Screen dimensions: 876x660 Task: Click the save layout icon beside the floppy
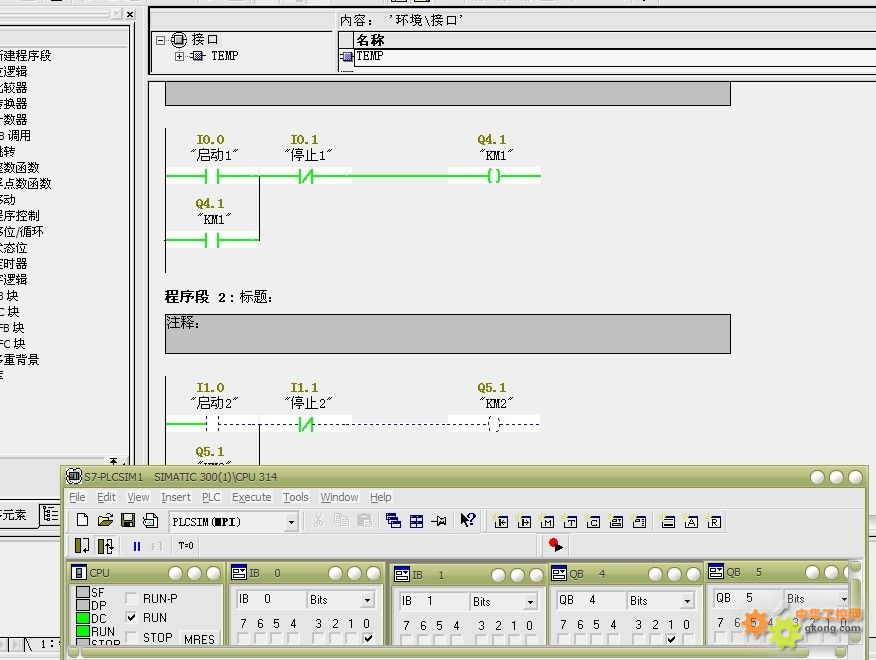[150, 521]
